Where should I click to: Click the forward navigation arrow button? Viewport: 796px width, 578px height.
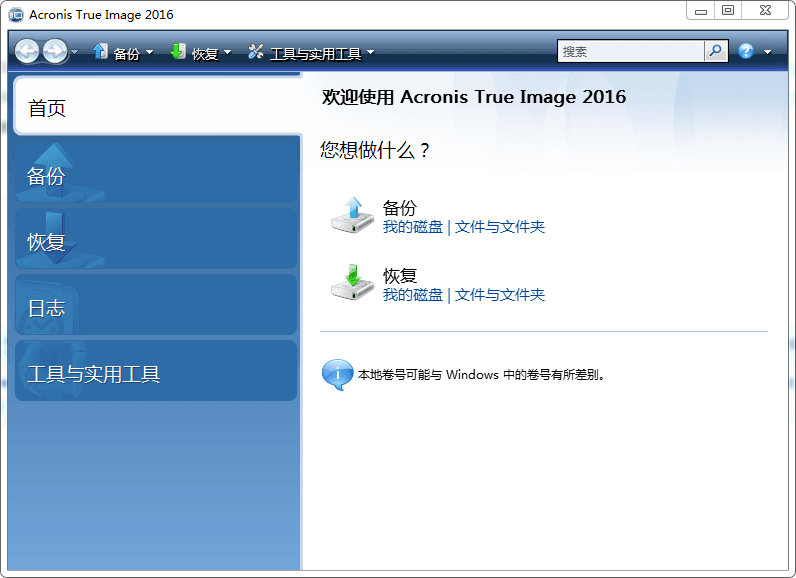click(54, 51)
